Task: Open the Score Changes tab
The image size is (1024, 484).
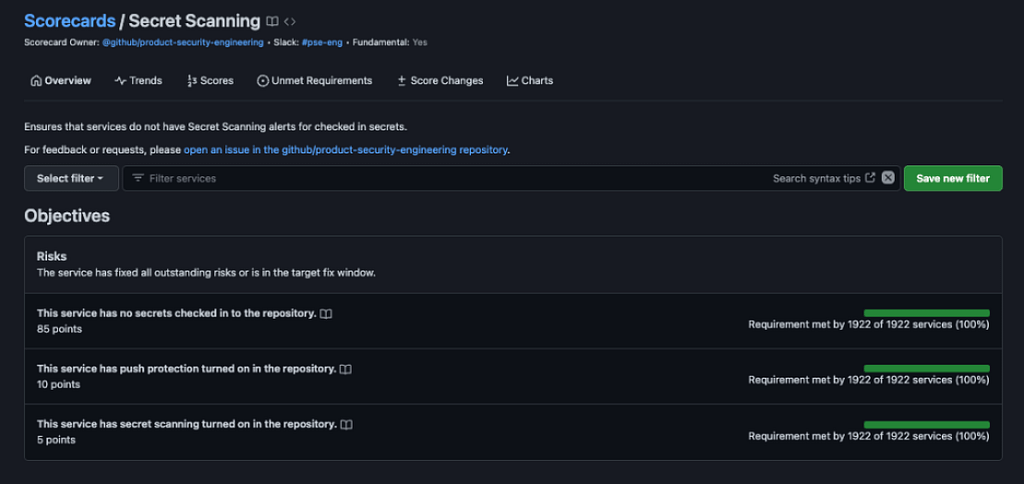Action: click(439, 80)
